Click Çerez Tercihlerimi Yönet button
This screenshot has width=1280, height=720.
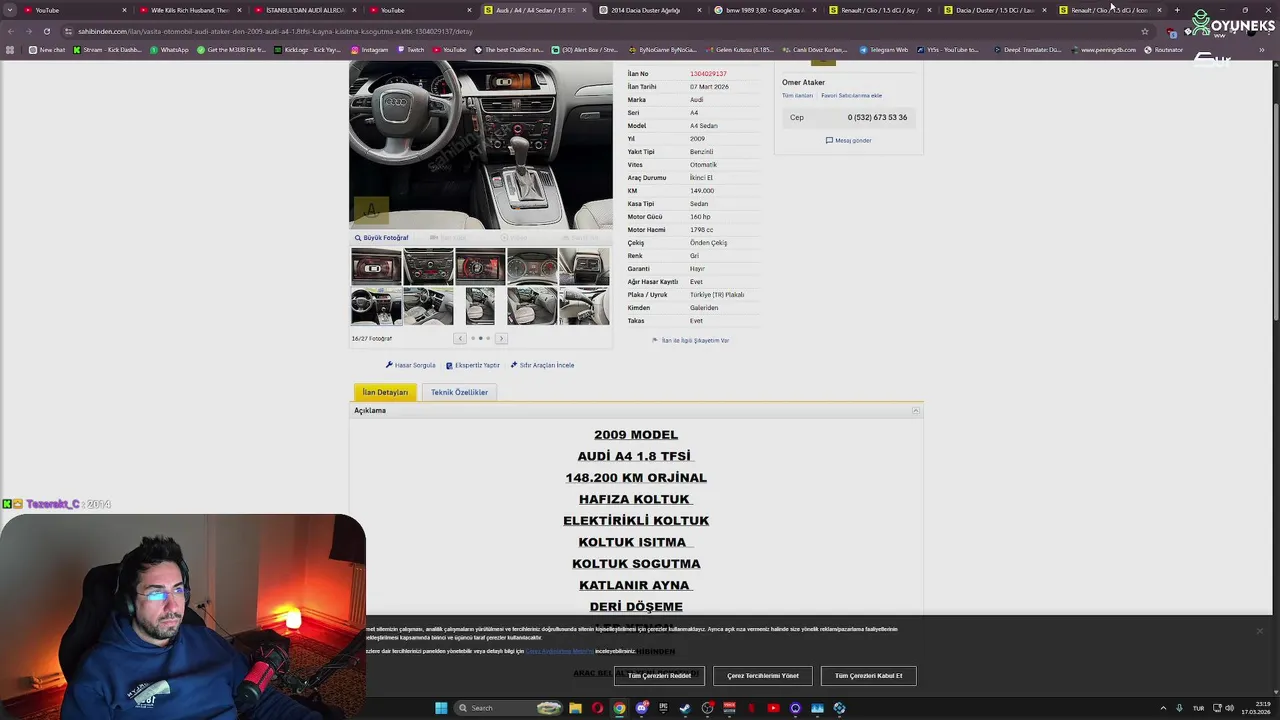pos(763,676)
